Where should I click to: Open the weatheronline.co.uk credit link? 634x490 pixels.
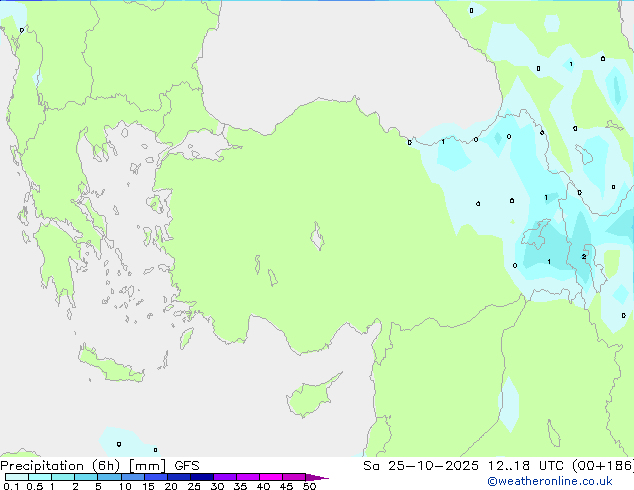[549, 481]
